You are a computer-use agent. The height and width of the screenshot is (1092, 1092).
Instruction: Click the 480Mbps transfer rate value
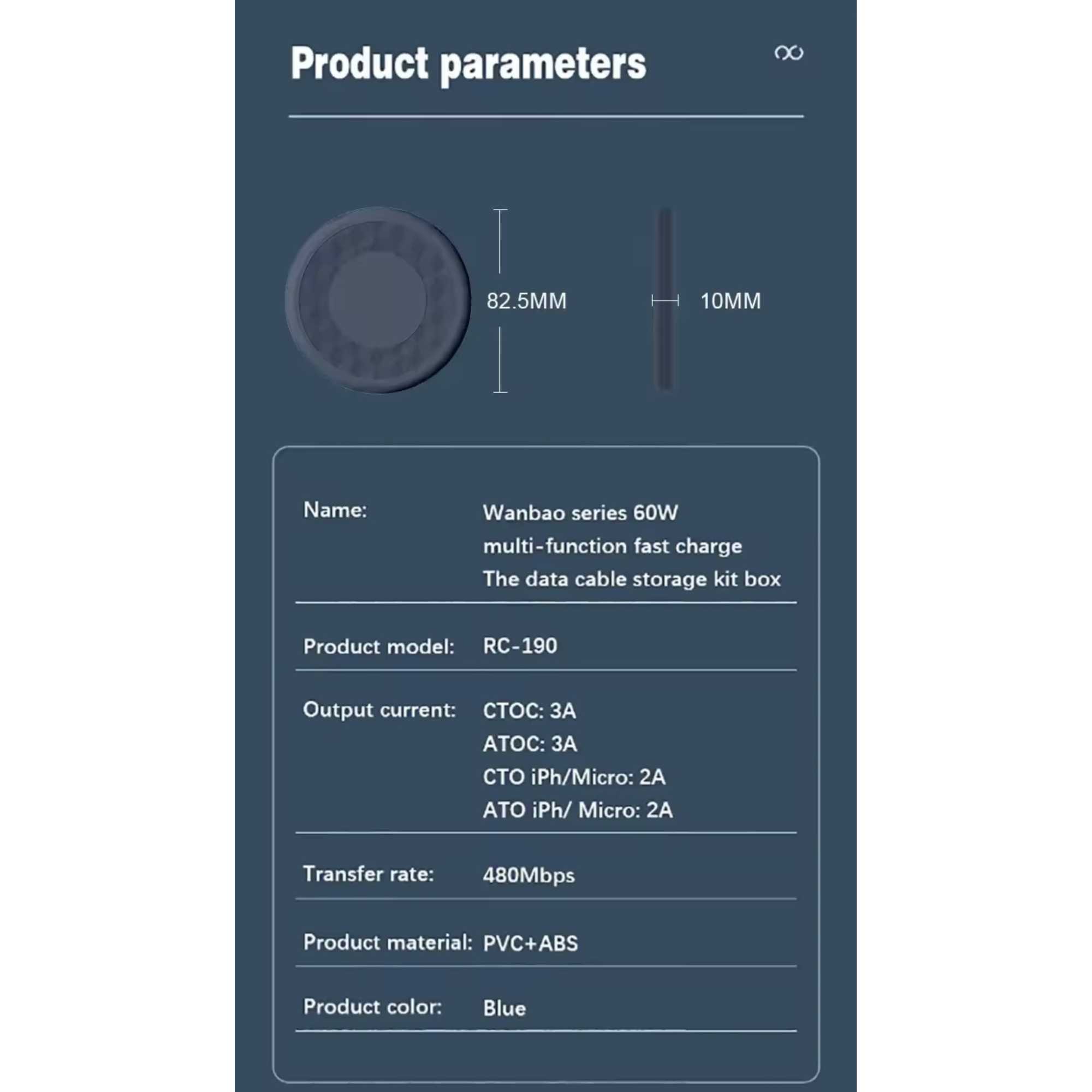[529, 875]
